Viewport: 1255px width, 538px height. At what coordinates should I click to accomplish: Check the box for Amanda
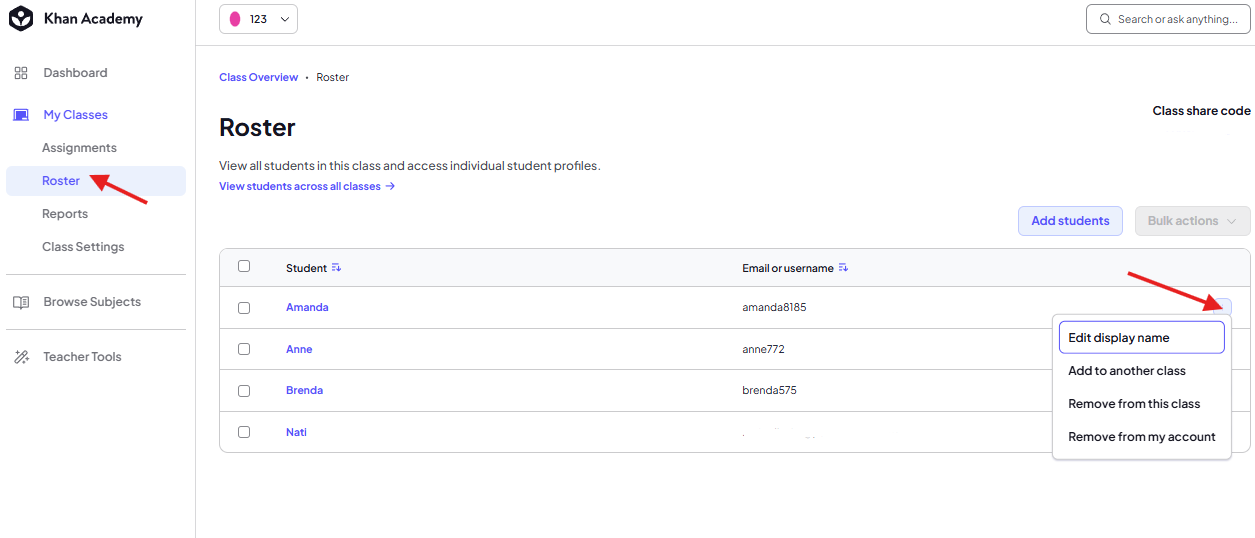pyautogui.click(x=244, y=308)
